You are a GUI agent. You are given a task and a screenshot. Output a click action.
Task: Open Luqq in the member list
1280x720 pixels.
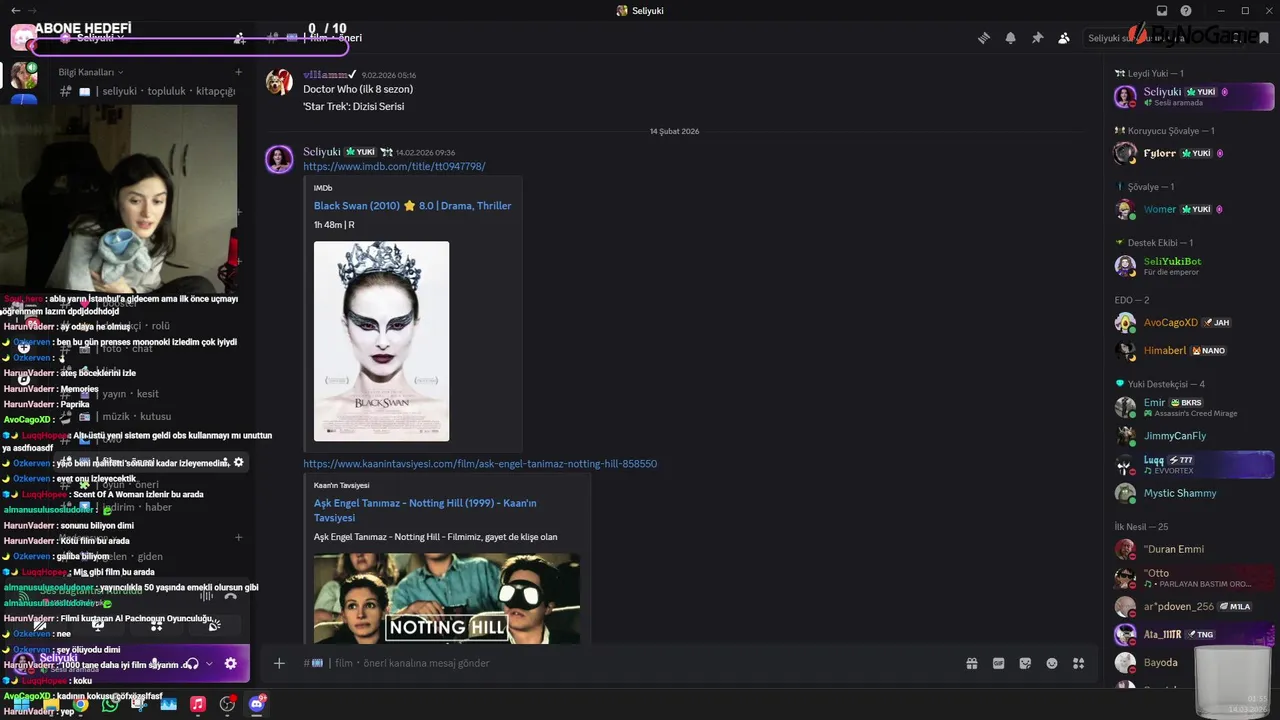pos(1194,465)
